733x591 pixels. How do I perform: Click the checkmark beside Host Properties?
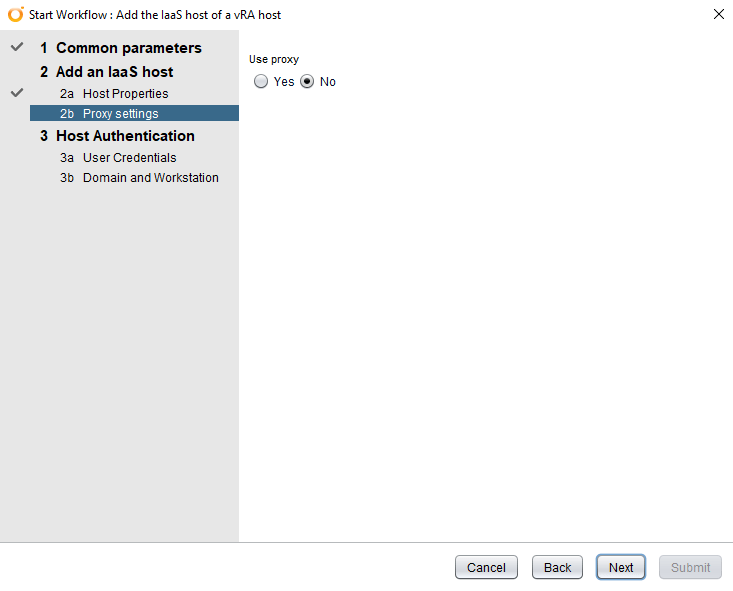coord(16,93)
